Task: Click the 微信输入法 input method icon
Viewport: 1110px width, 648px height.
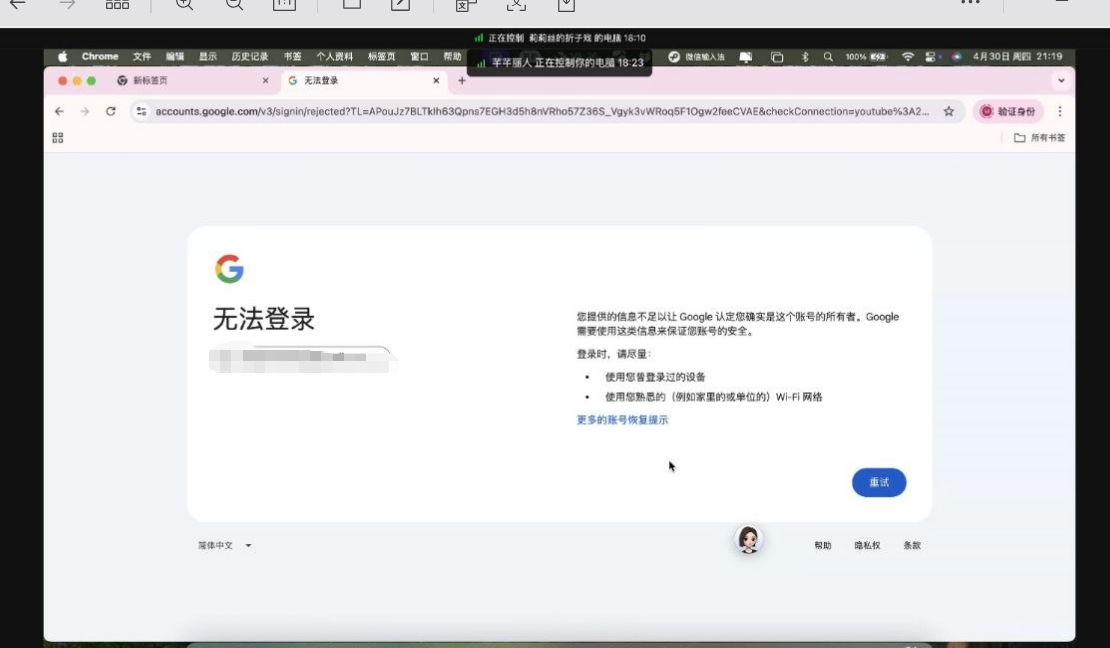Action: [x=697, y=57]
